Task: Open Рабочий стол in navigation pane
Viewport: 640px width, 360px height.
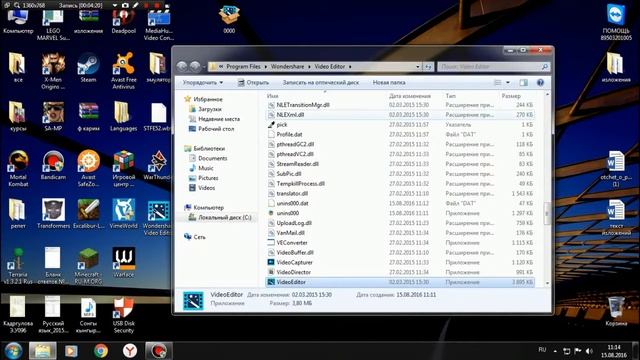Action: [216, 129]
